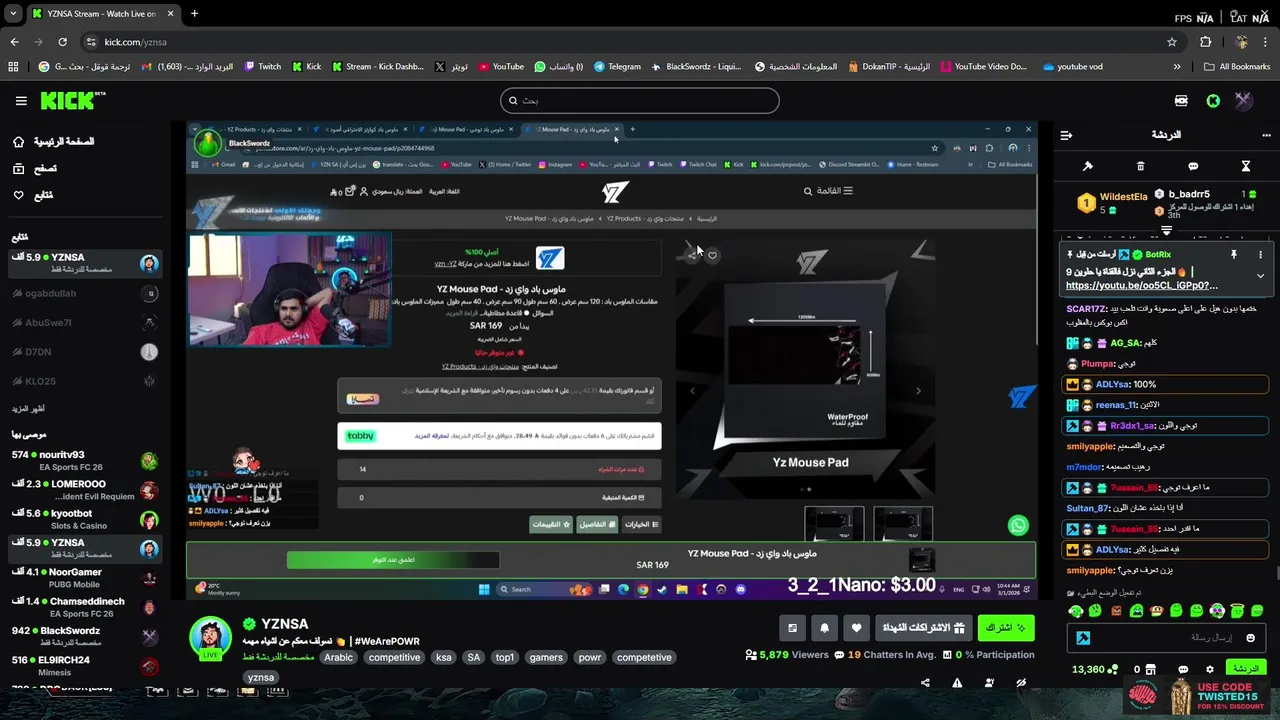Click the chat bubble icon beside the settings gear
This screenshot has height=720, width=1280.
[1183, 669]
